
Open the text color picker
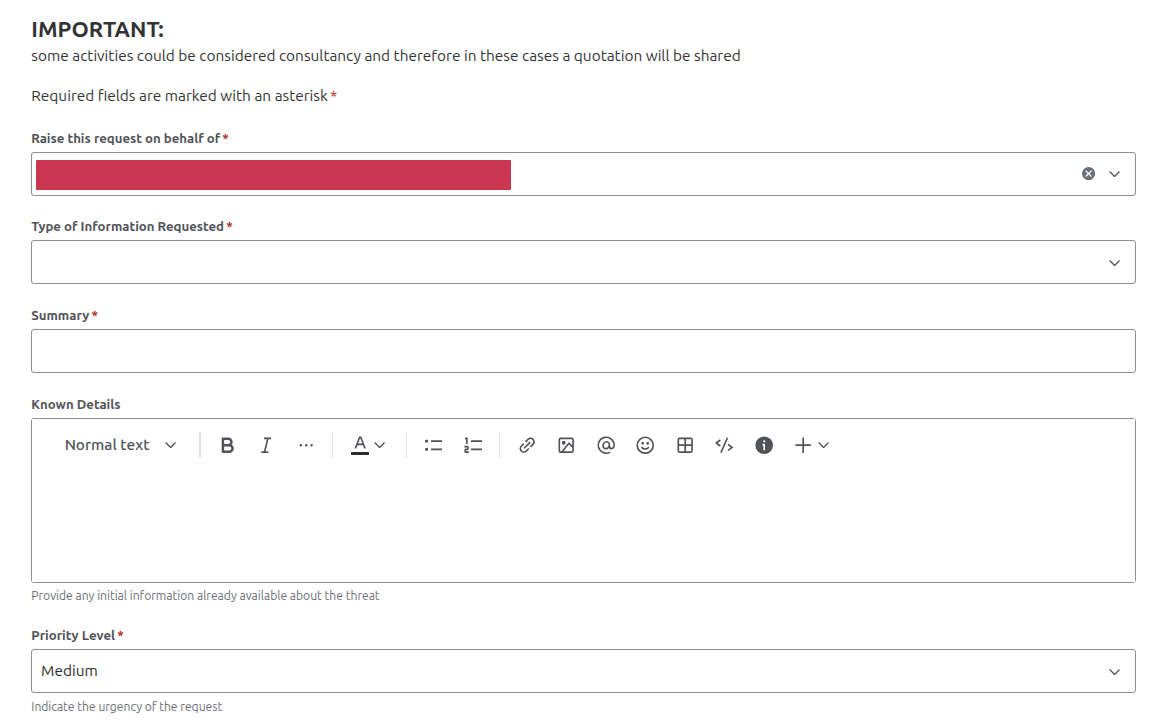click(367, 446)
